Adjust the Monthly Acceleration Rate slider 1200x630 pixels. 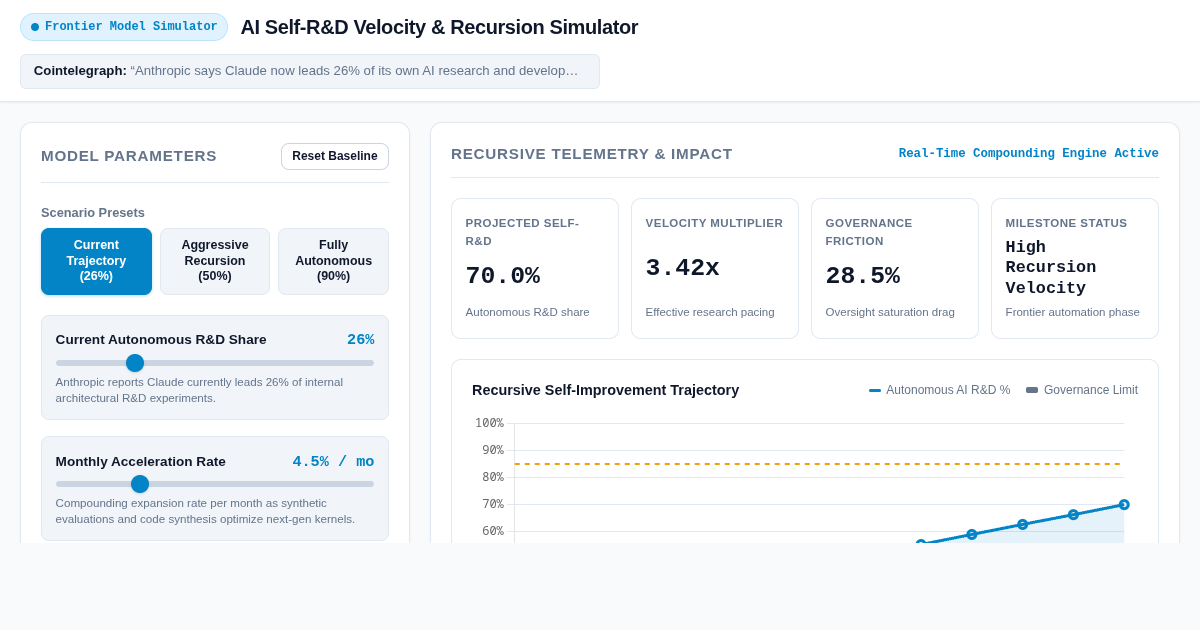pyautogui.click(x=215, y=484)
